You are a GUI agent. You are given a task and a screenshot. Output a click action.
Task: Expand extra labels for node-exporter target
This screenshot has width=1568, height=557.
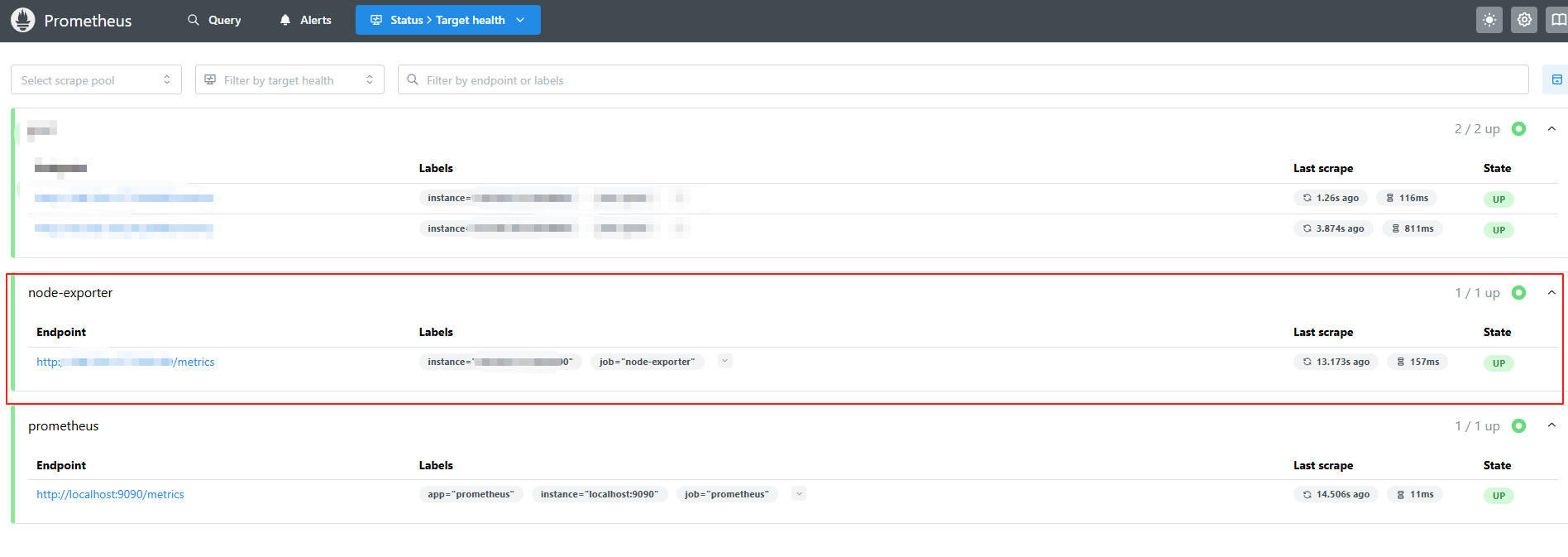(725, 361)
